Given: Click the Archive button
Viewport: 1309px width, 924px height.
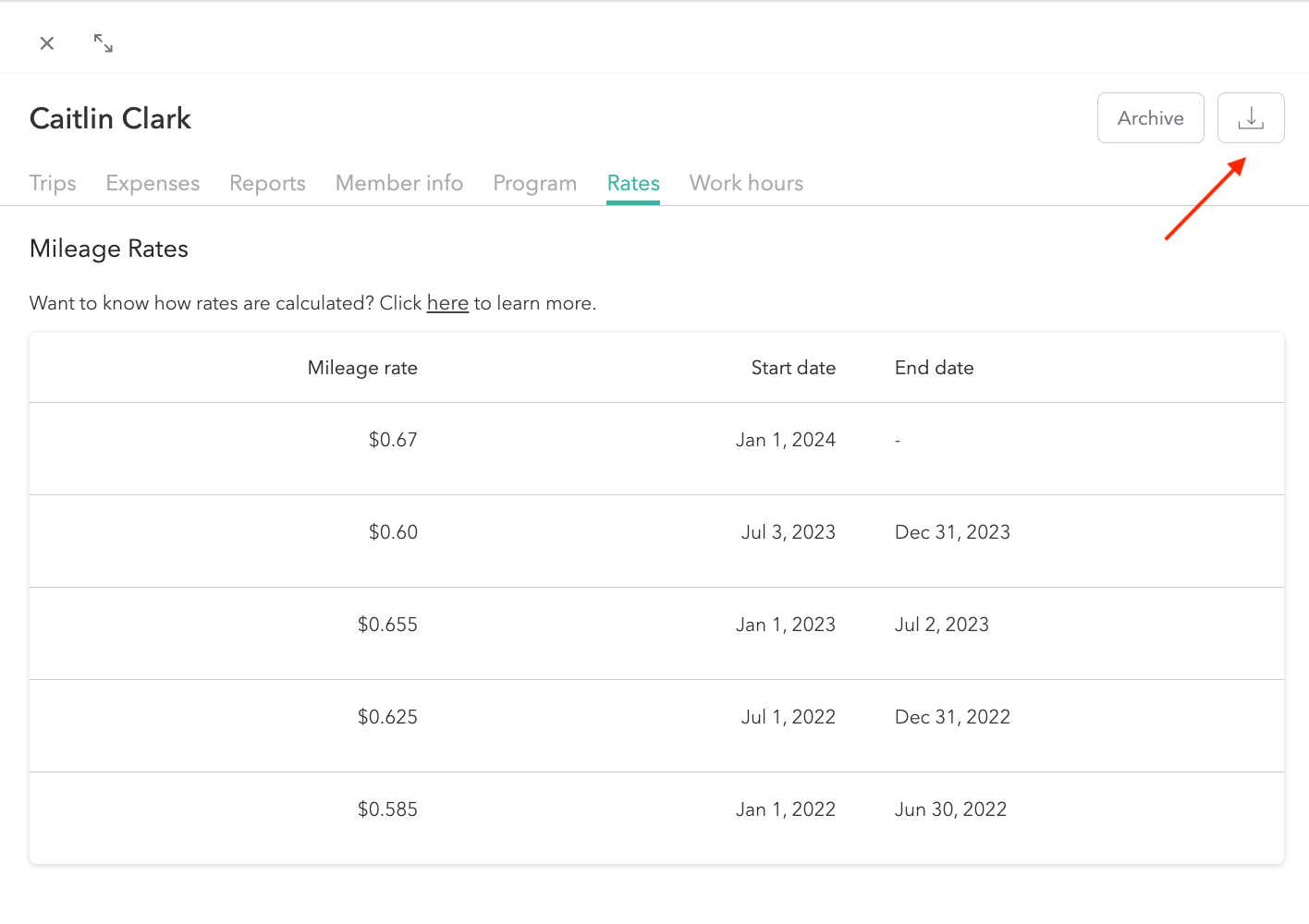Looking at the screenshot, I should coord(1150,117).
